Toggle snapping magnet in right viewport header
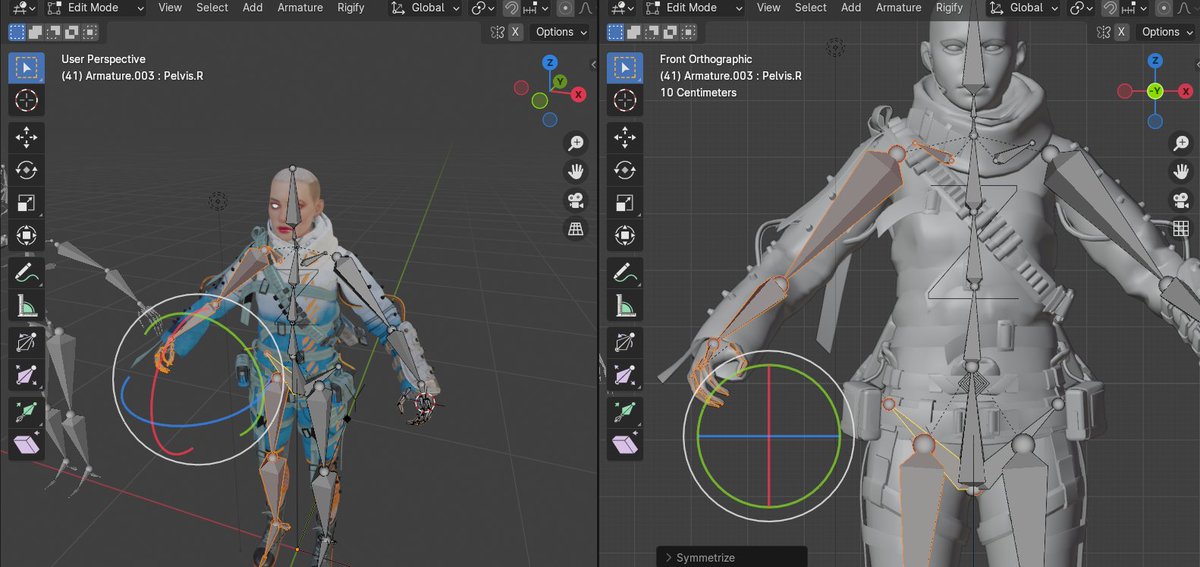Image resolution: width=1200 pixels, height=567 pixels. pyautogui.click(x=1111, y=8)
